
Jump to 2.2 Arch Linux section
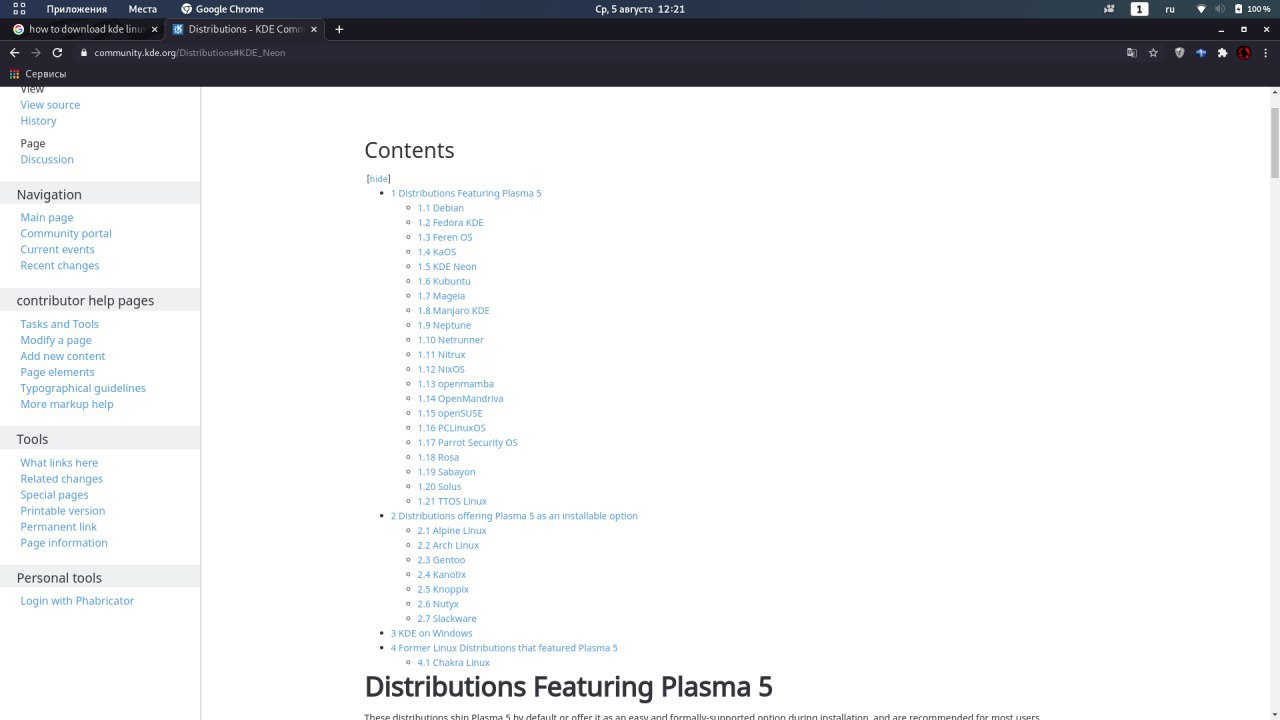(x=448, y=546)
